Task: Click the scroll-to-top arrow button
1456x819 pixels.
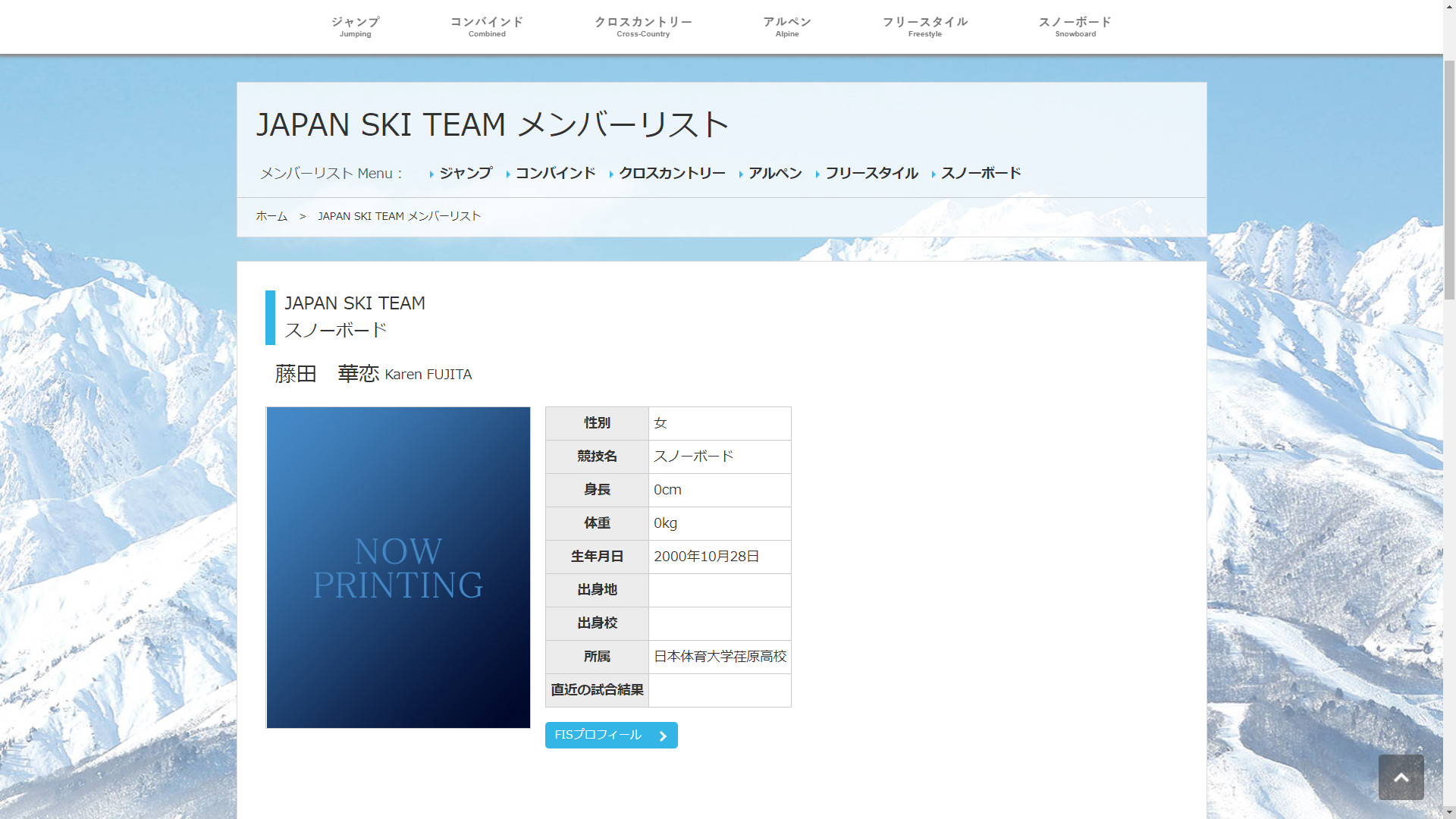Action: click(1401, 777)
